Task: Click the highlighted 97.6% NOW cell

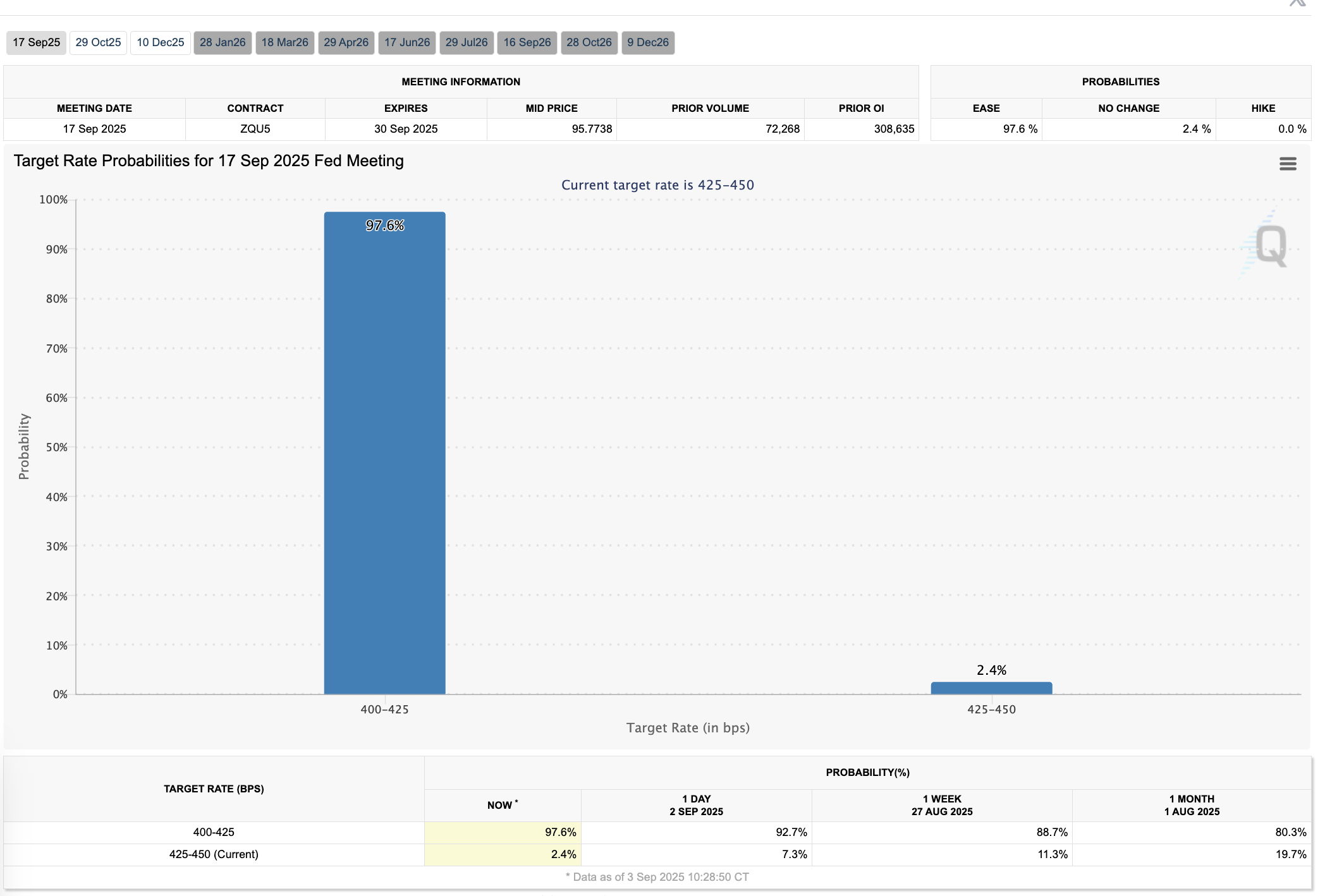Action: 503,832
